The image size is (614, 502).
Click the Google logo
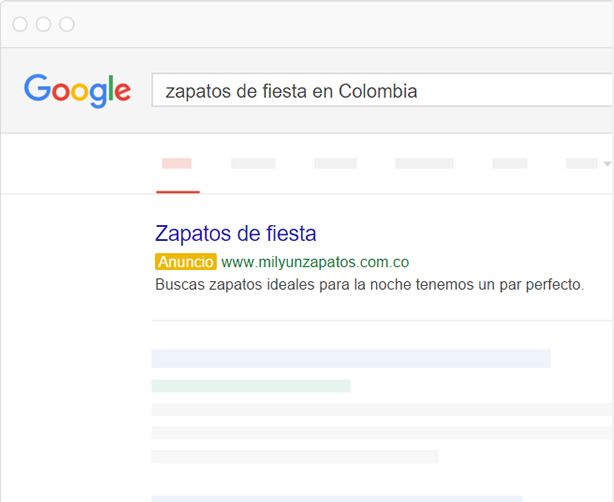(x=77, y=90)
